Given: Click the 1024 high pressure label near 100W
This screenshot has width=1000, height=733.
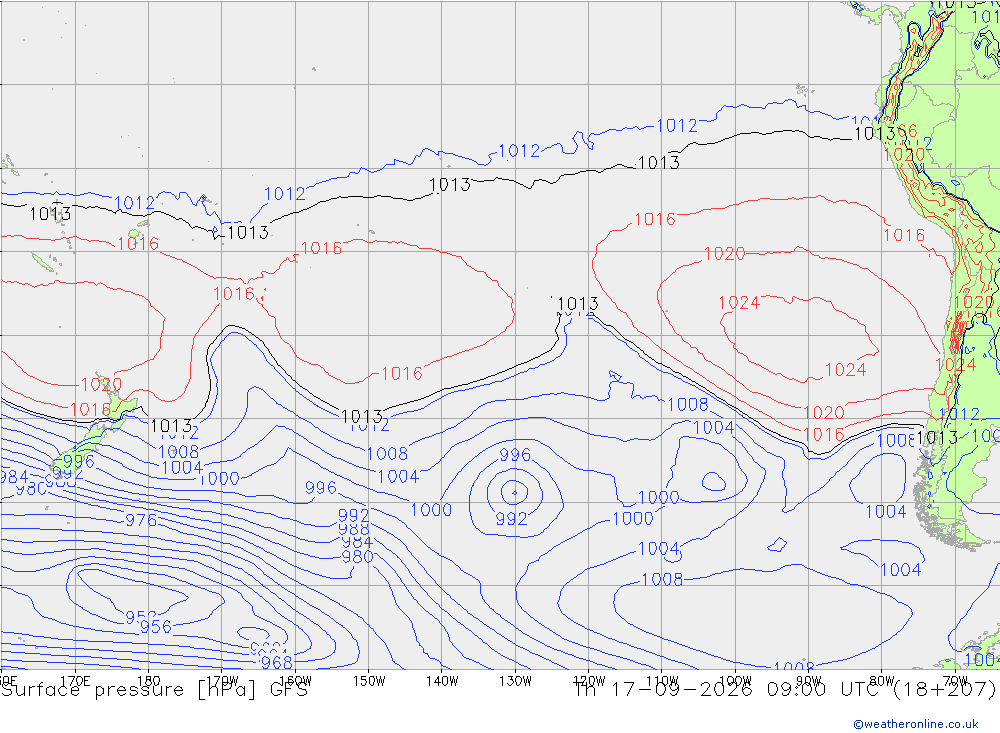Looking at the screenshot, I should coord(739,302).
